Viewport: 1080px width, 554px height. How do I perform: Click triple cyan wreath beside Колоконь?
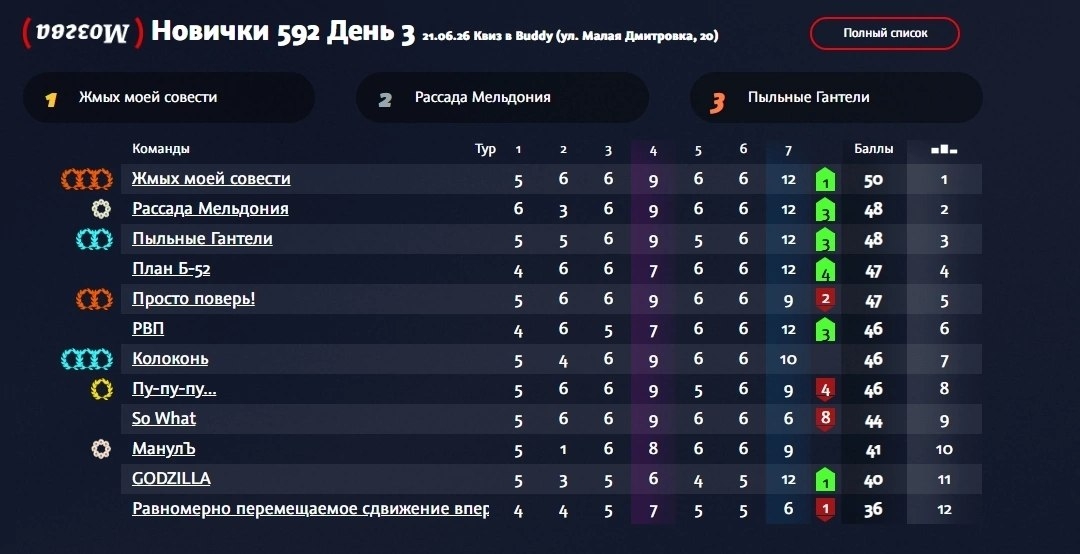click(x=87, y=359)
